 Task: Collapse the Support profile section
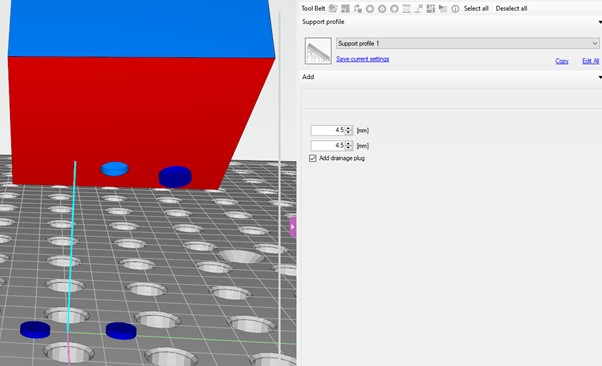[x=600, y=22]
